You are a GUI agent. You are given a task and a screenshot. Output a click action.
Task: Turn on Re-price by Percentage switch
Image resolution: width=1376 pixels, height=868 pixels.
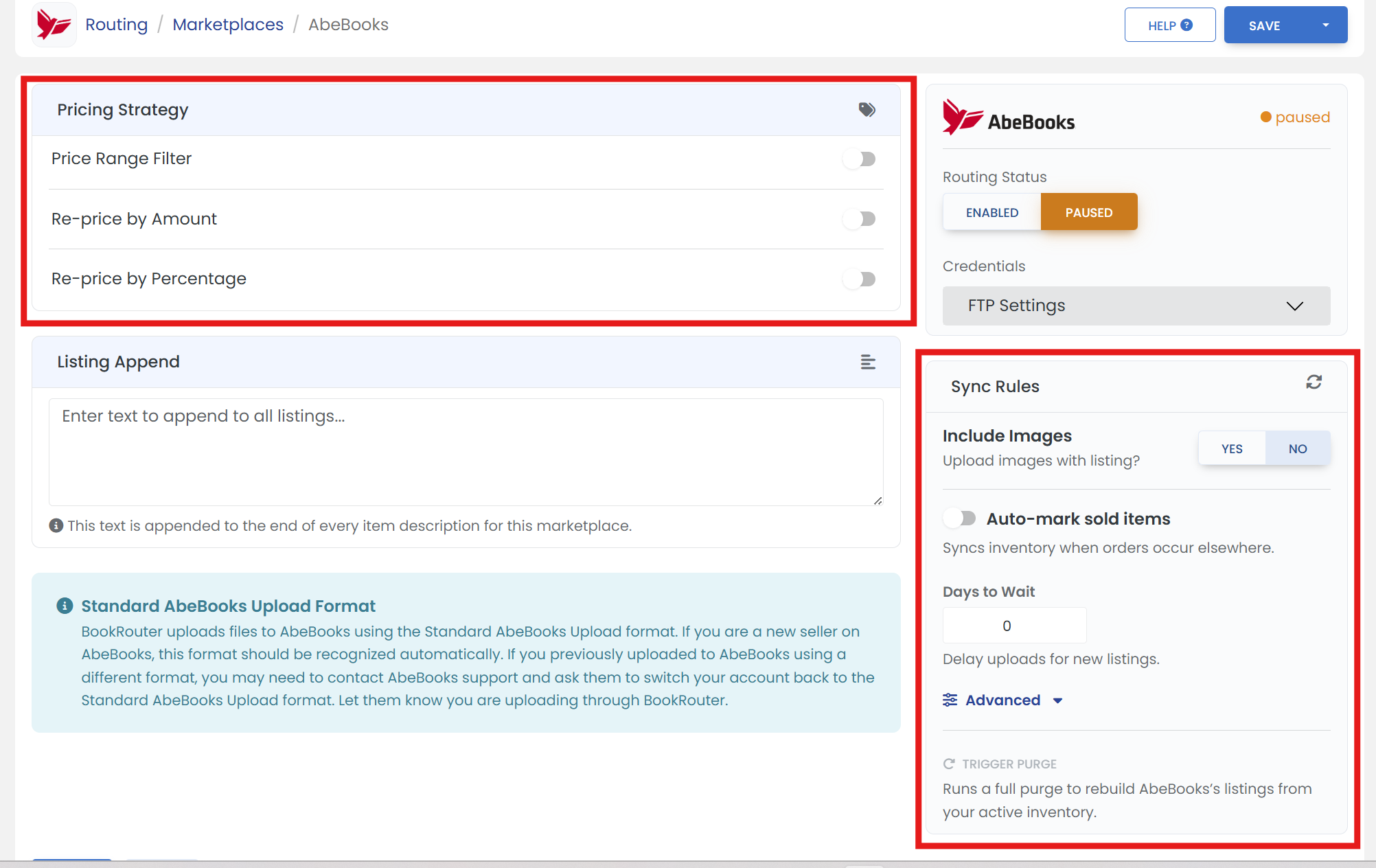click(x=860, y=279)
